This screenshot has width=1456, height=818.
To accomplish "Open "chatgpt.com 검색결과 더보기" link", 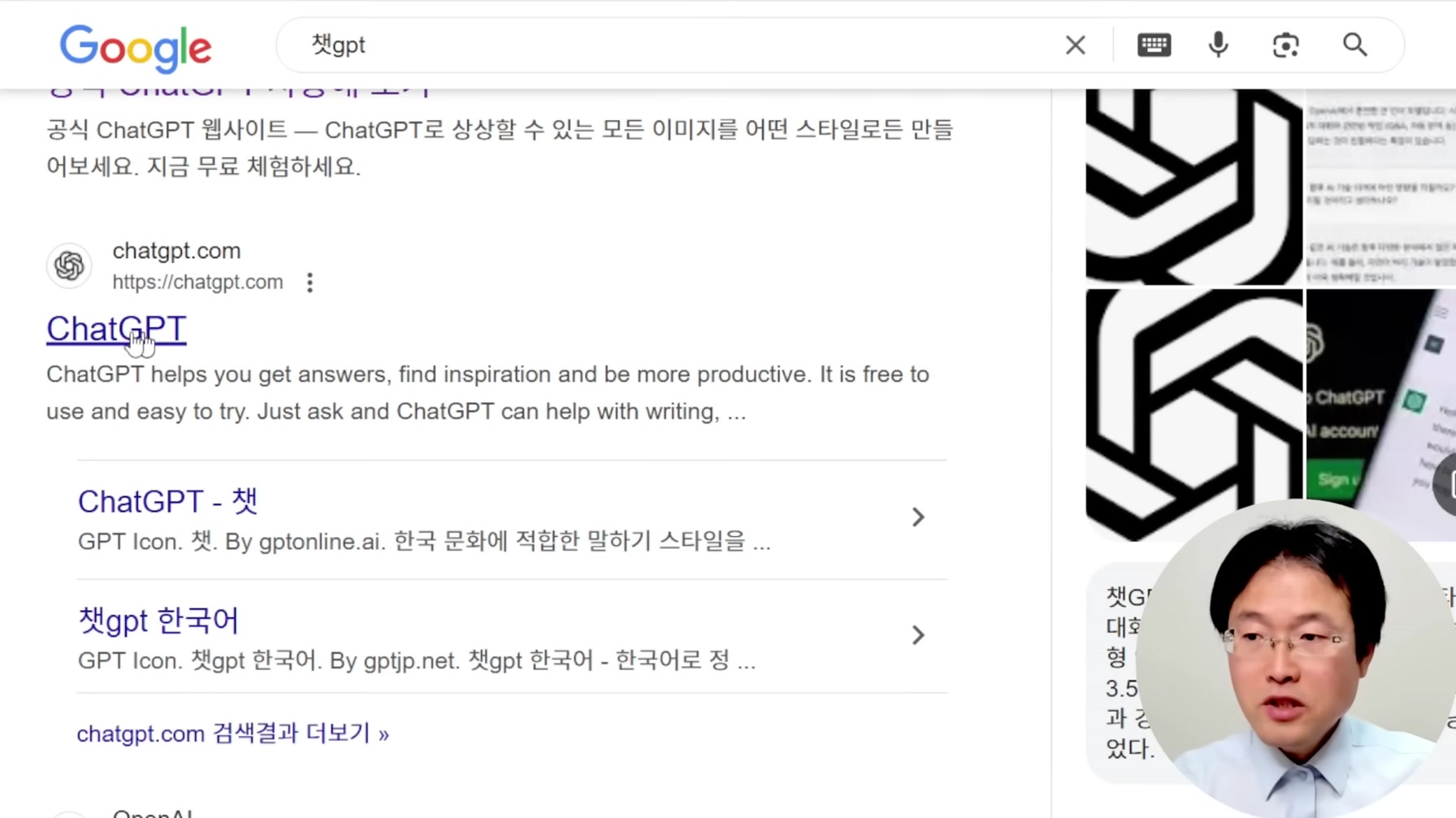I will [x=232, y=734].
